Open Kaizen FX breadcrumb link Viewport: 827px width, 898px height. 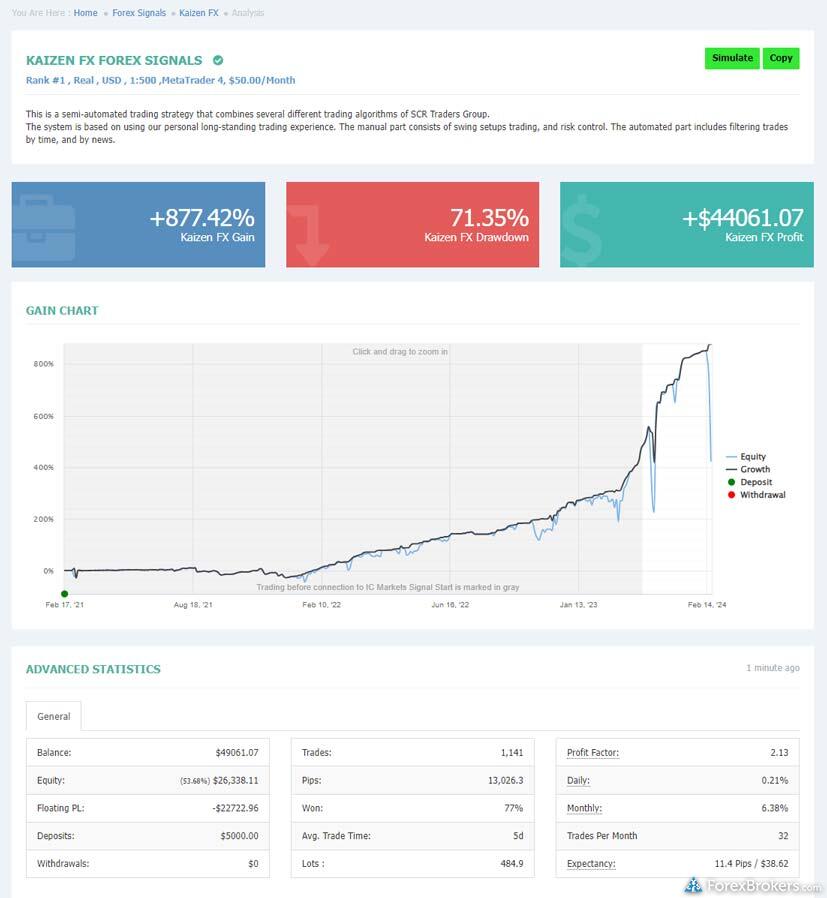coord(199,13)
